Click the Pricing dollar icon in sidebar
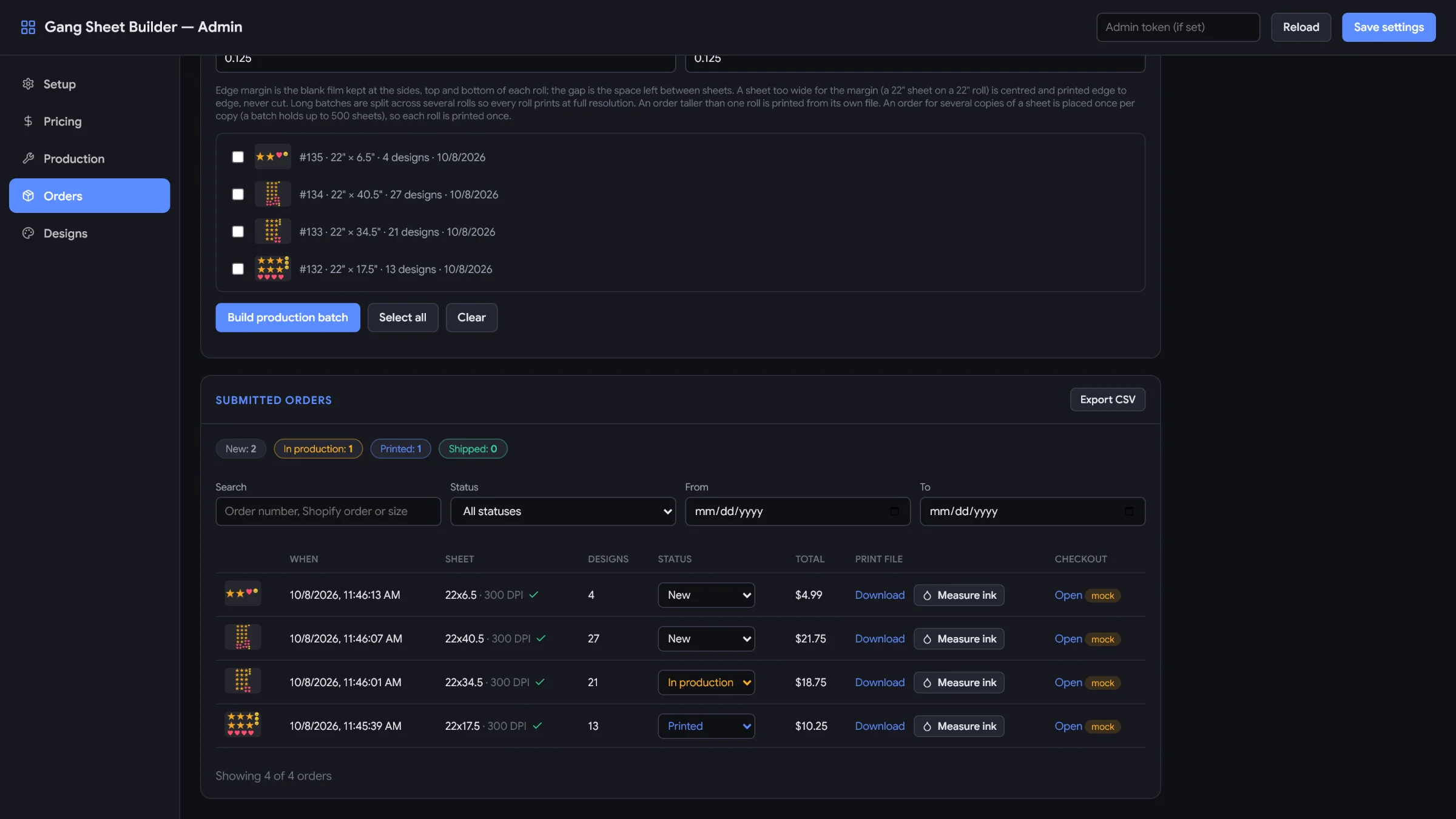This screenshot has width=1456, height=819. pyautogui.click(x=28, y=121)
